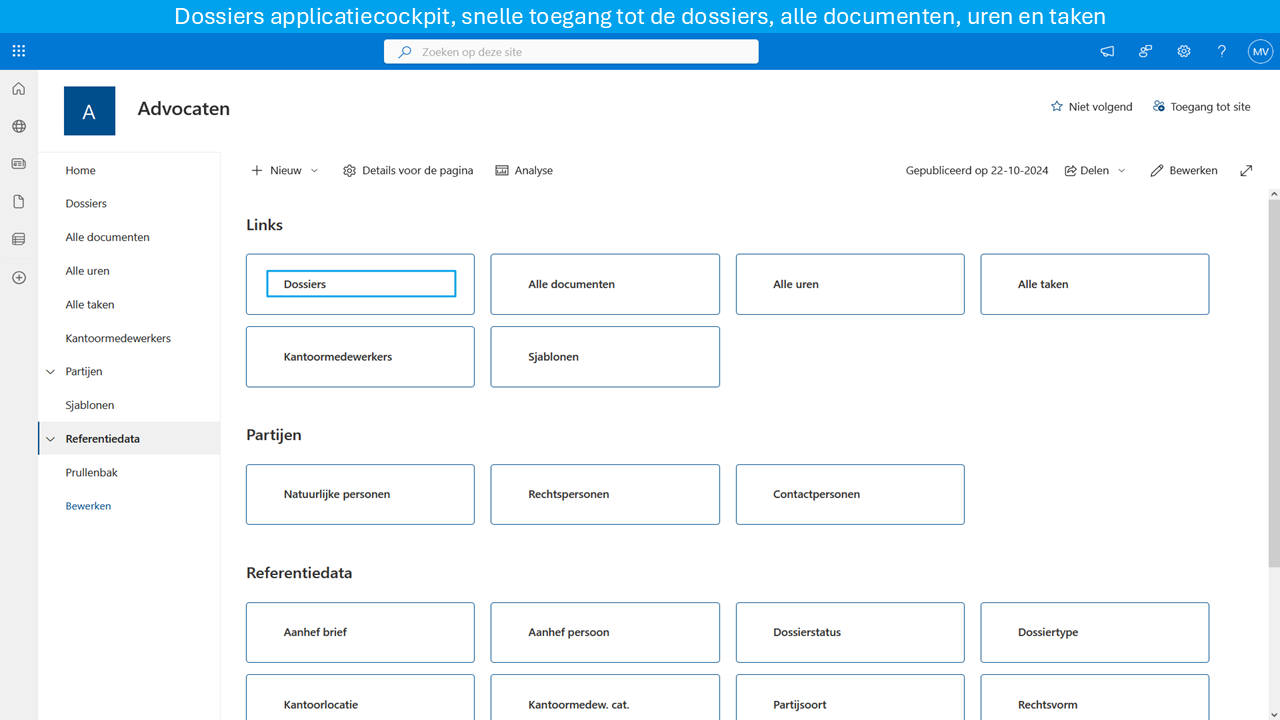Viewport: 1280px width, 720px height.
Task: Open the Delen dropdown
Action: pos(1095,171)
